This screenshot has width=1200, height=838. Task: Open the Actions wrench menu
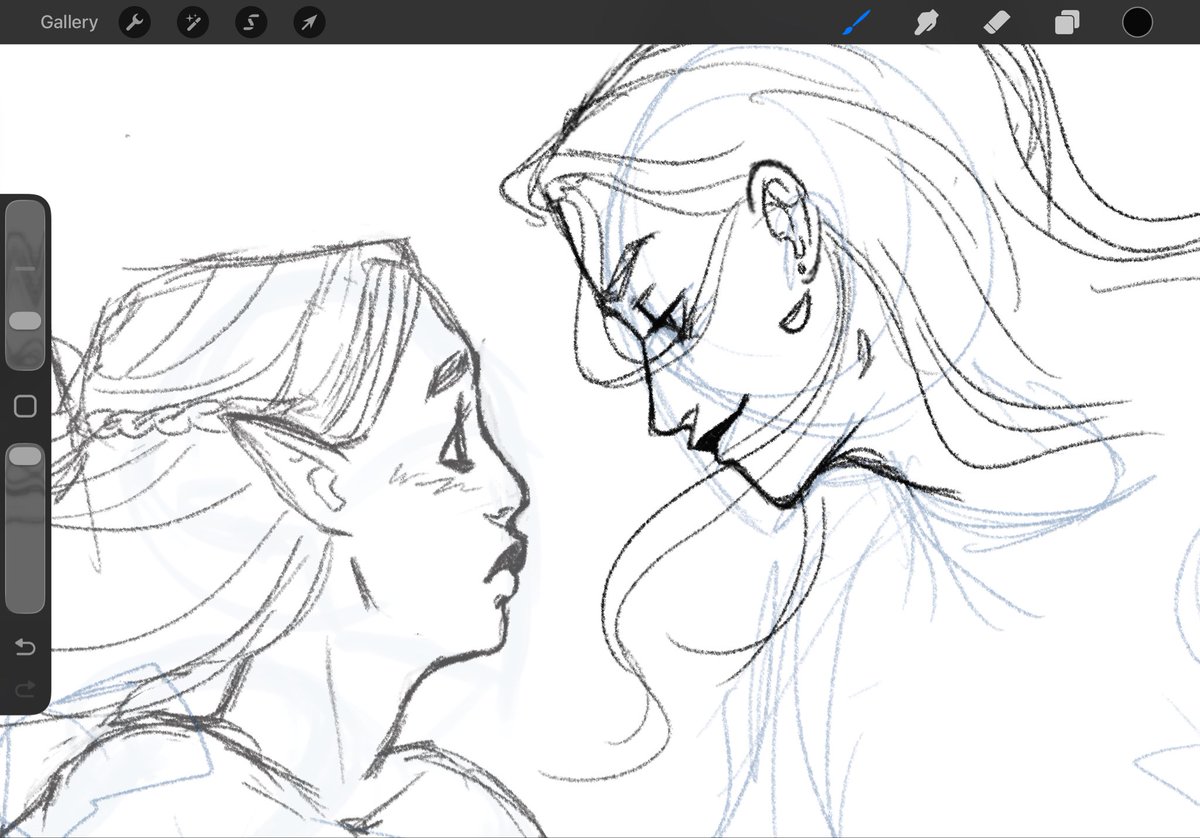[x=134, y=22]
